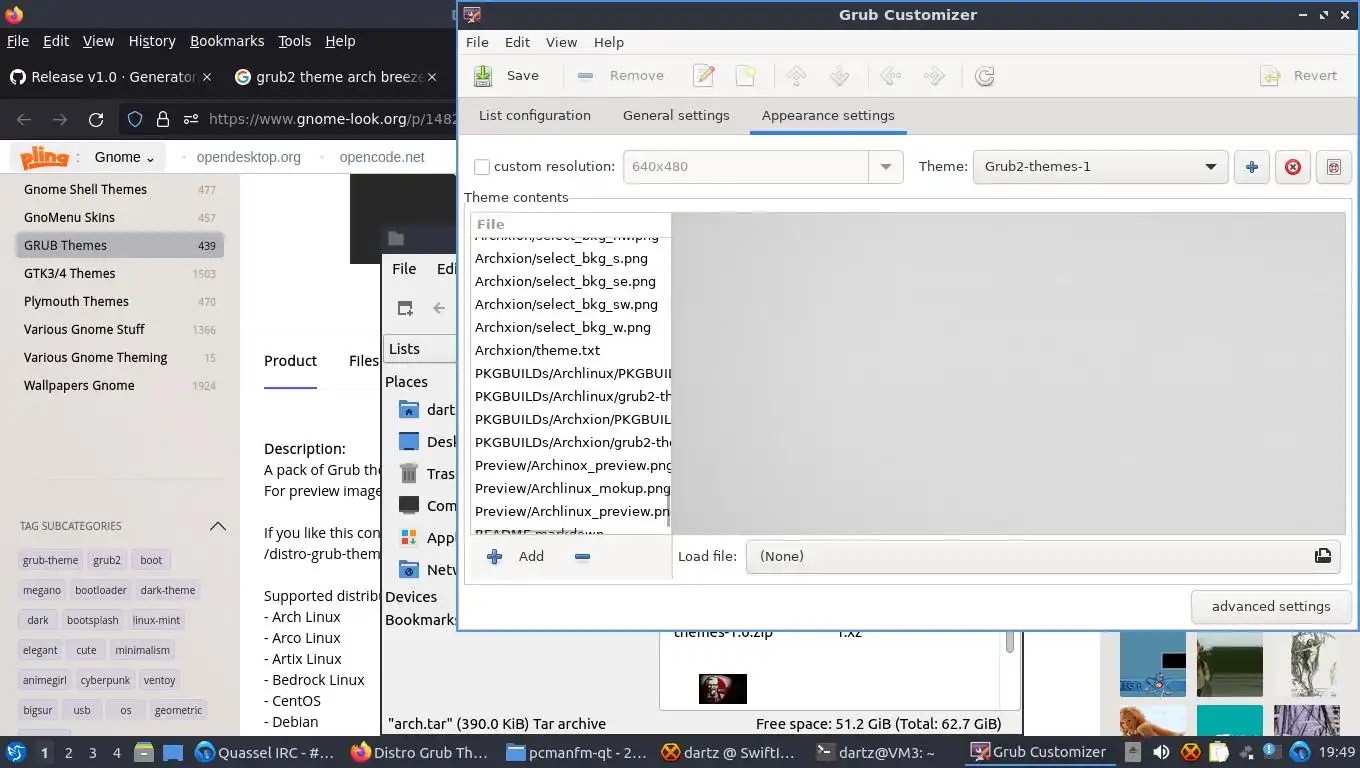1360x768 pixels.
Task: Click minus button beside Add in theme contents
Action: [582, 557]
